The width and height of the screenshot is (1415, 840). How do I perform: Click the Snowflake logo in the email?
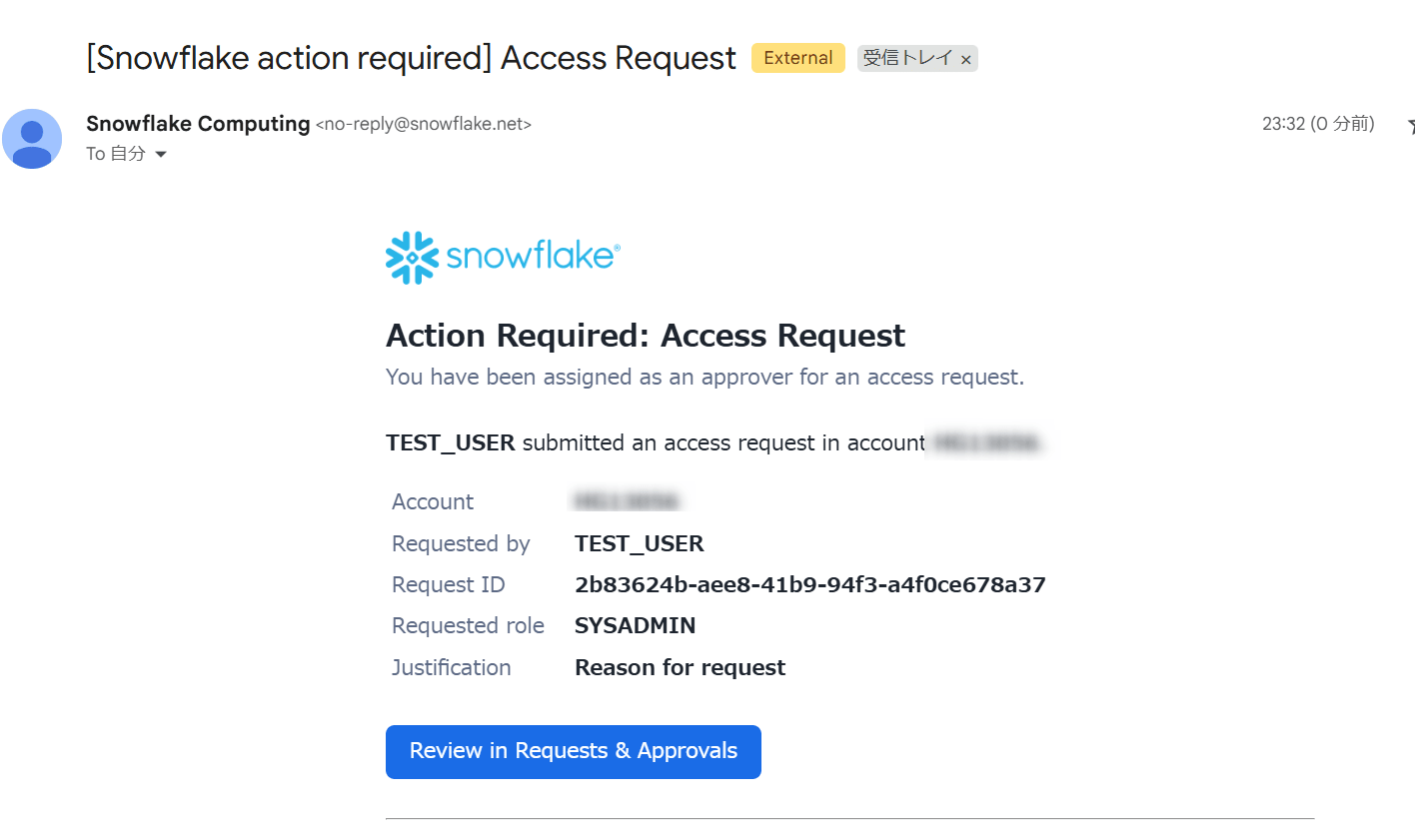click(x=503, y=258)
